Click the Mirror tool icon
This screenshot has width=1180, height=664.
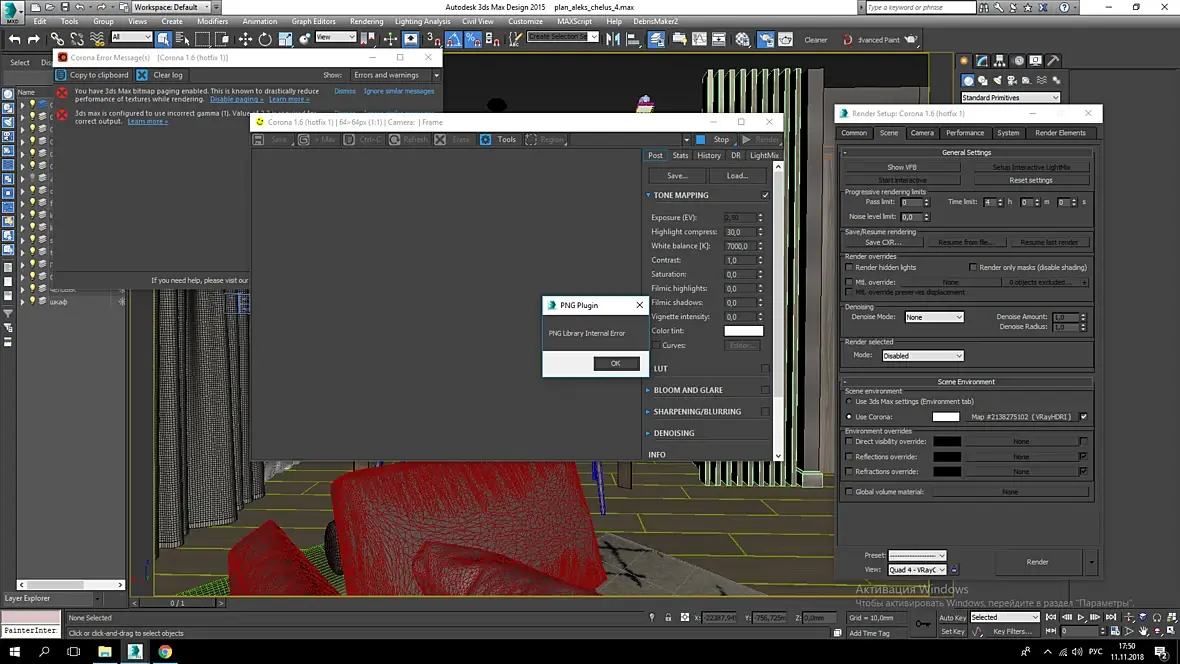click(x=612, y=40)
